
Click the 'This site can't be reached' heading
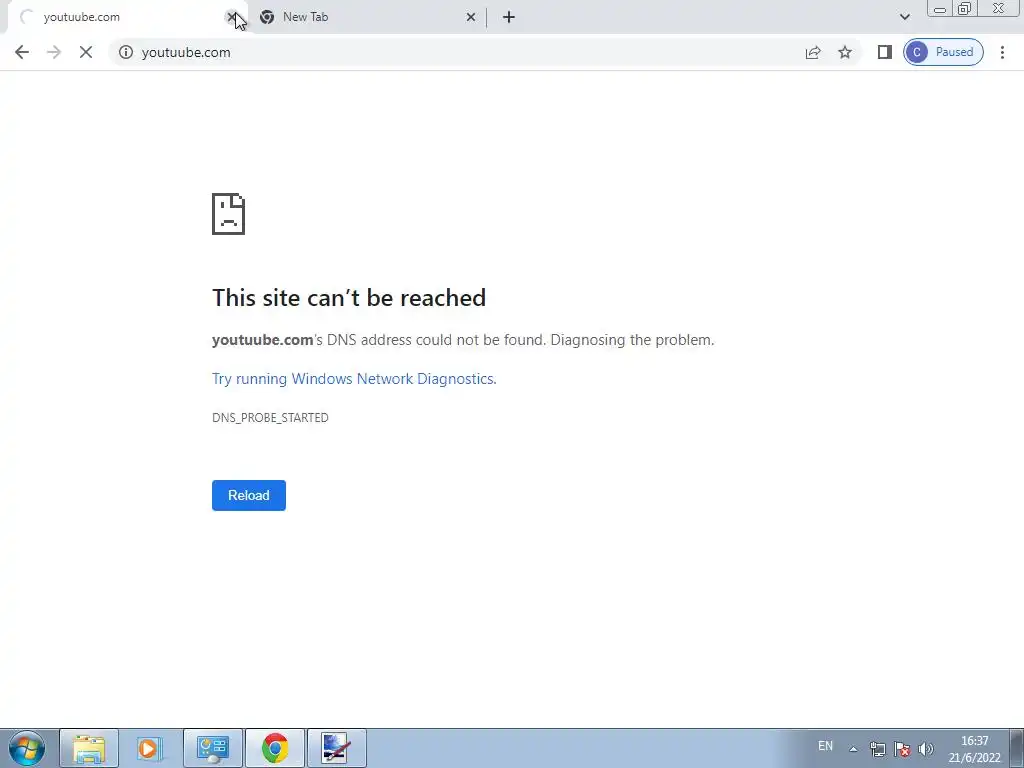(x=349, y=298)
